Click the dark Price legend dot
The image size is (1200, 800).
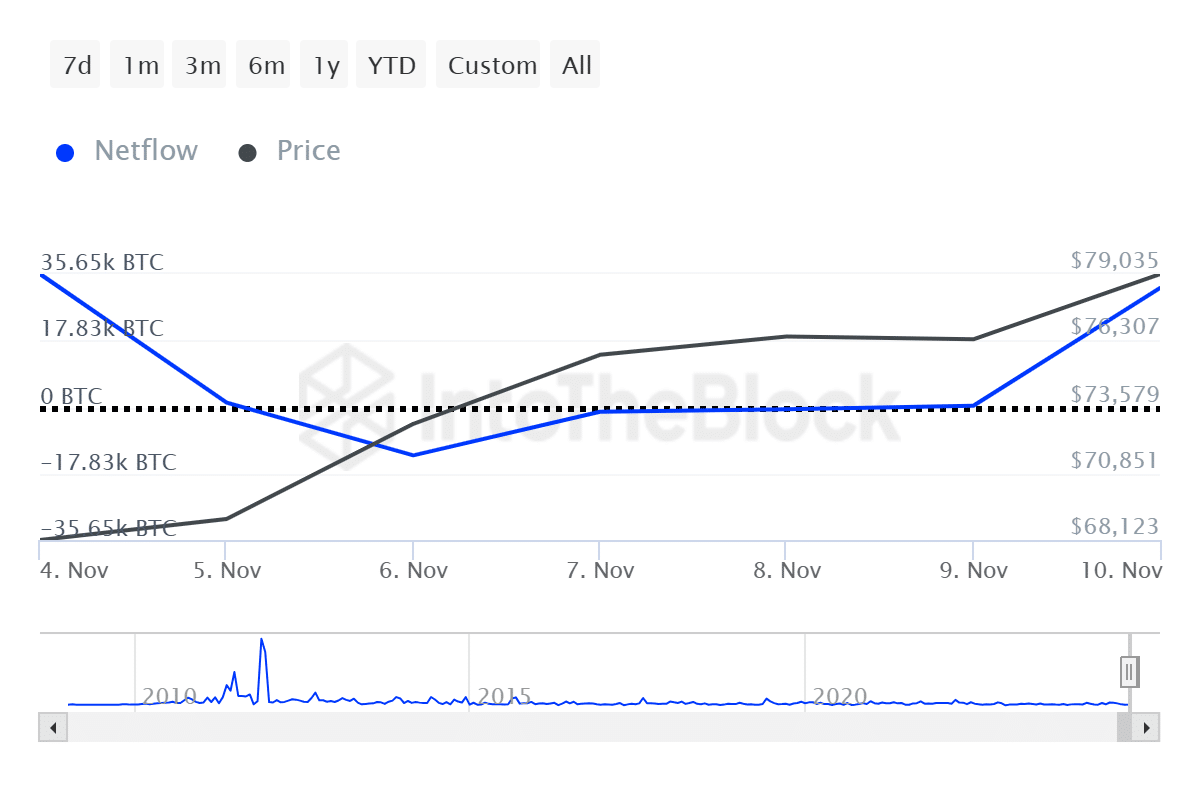[247, 150]
